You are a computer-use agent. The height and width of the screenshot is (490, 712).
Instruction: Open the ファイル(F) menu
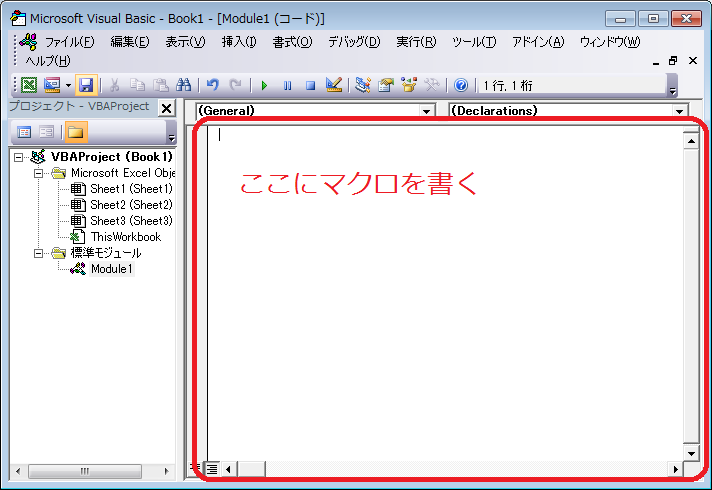69,42
